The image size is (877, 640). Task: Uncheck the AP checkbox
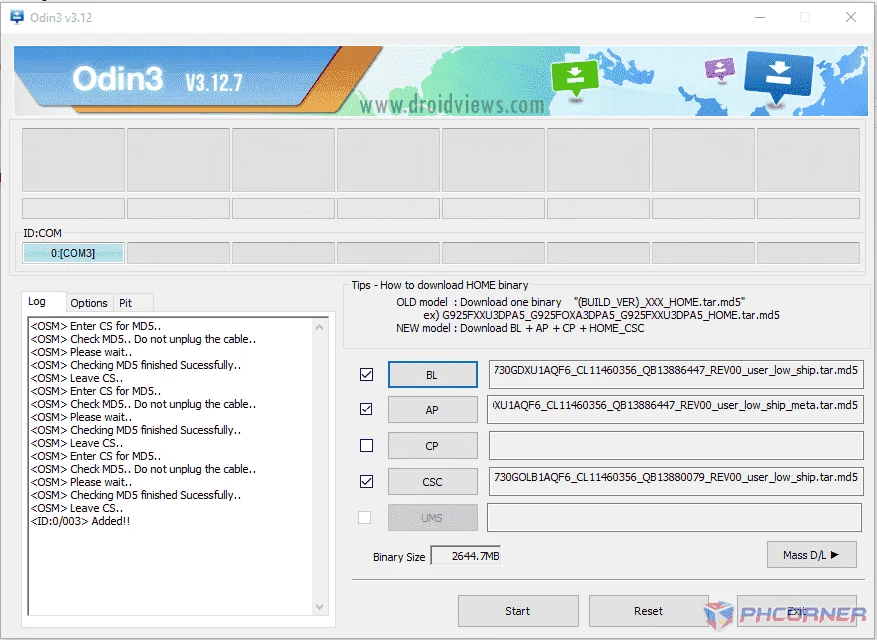pyautogui.click(x=366, y=409)
